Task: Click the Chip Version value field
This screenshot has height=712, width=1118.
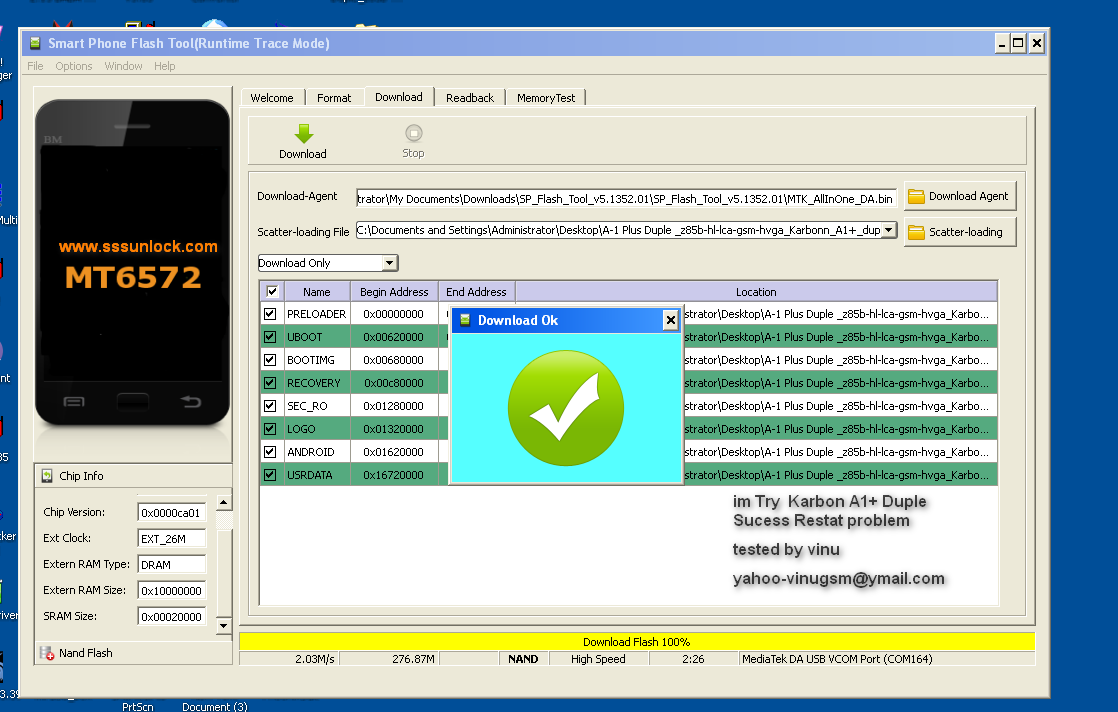Action: point(171,512)
